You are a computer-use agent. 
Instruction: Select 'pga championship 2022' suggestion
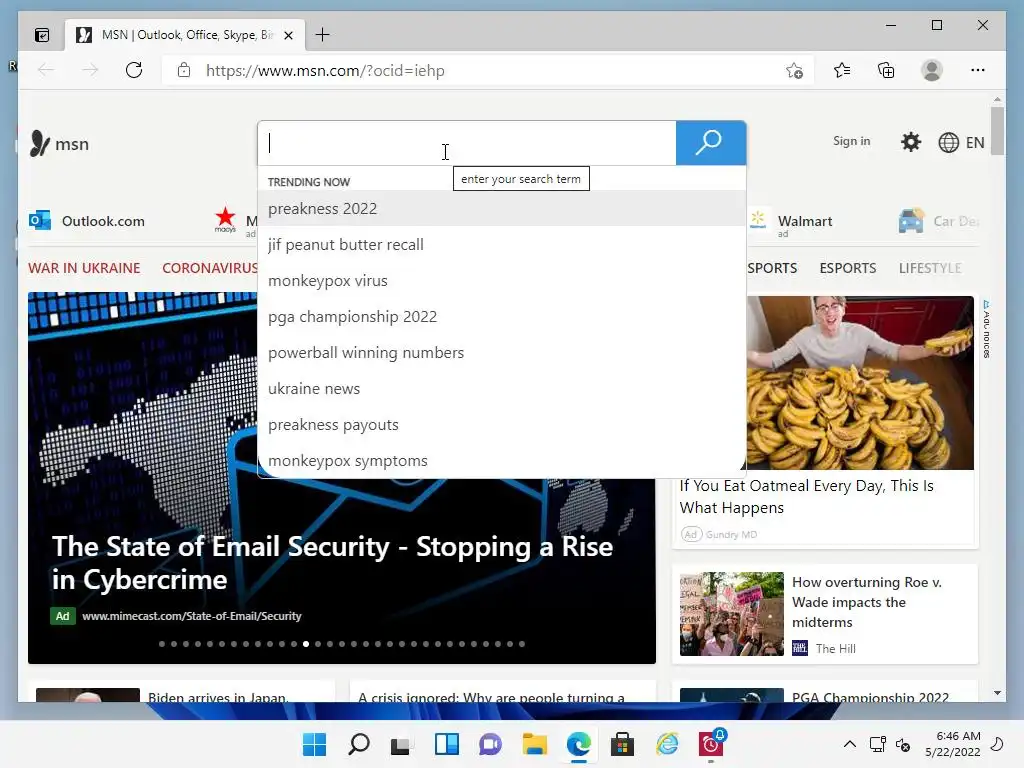pyautogui.click(x=502, y=316)
